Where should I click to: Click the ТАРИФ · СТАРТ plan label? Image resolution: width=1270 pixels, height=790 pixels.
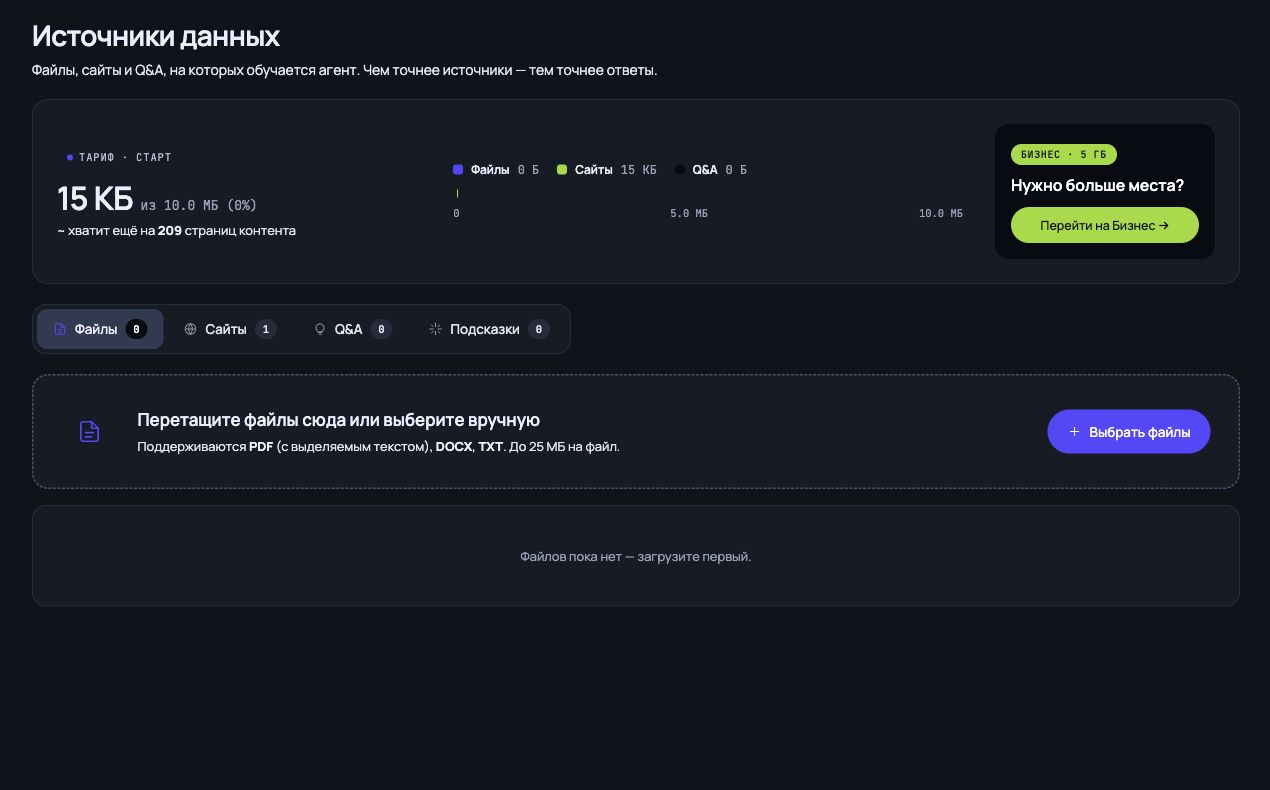tap(119, 158)
